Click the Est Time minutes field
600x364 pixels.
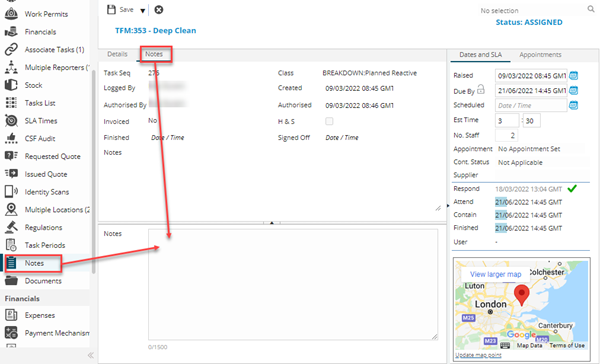click(x=532, y=121)
